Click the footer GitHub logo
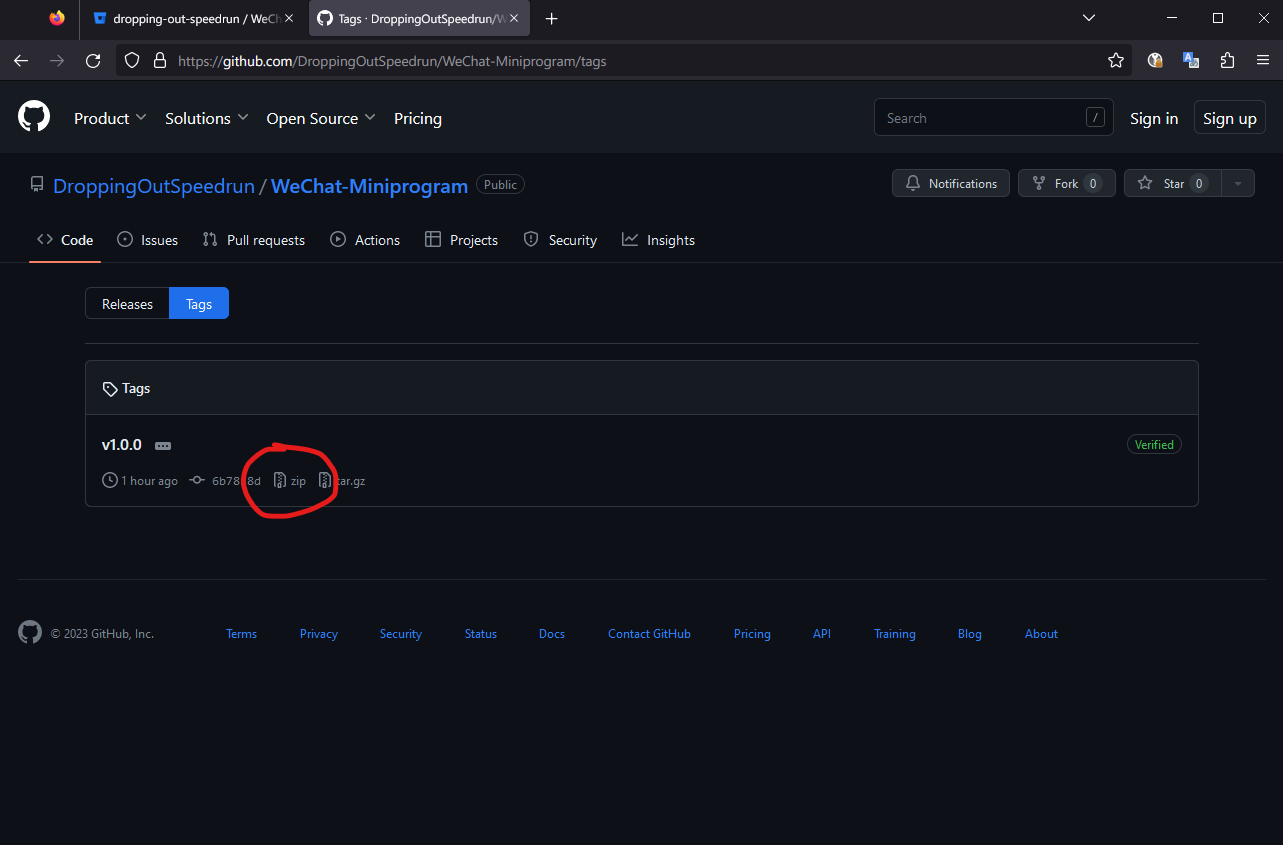This screenshot has width=1283, height=845. [30, 632]
